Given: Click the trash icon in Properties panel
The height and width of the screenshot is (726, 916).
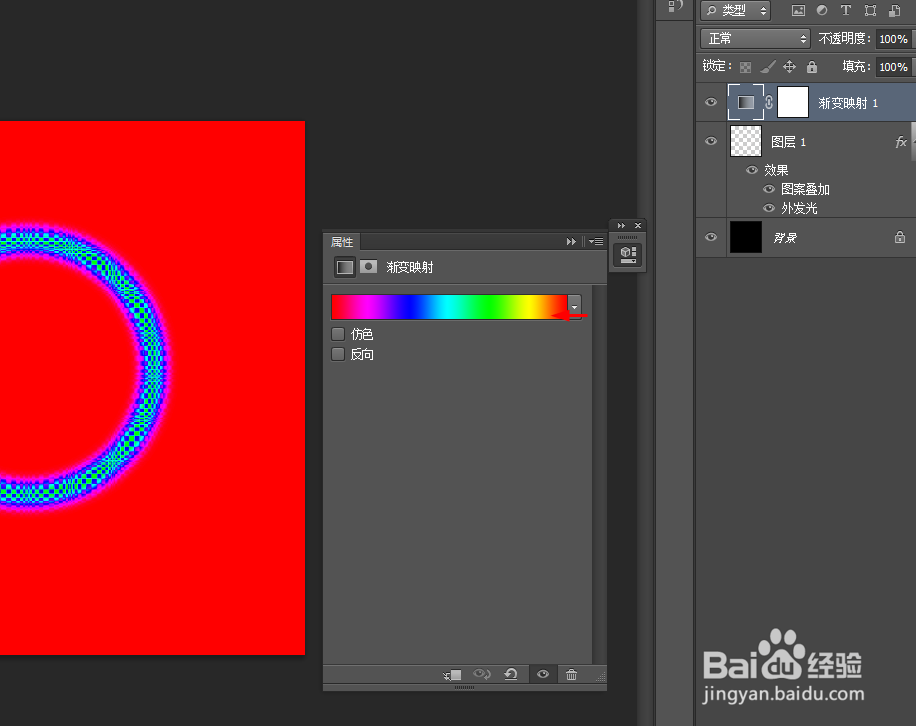Looking at the screenshot, I should (571, 675).
